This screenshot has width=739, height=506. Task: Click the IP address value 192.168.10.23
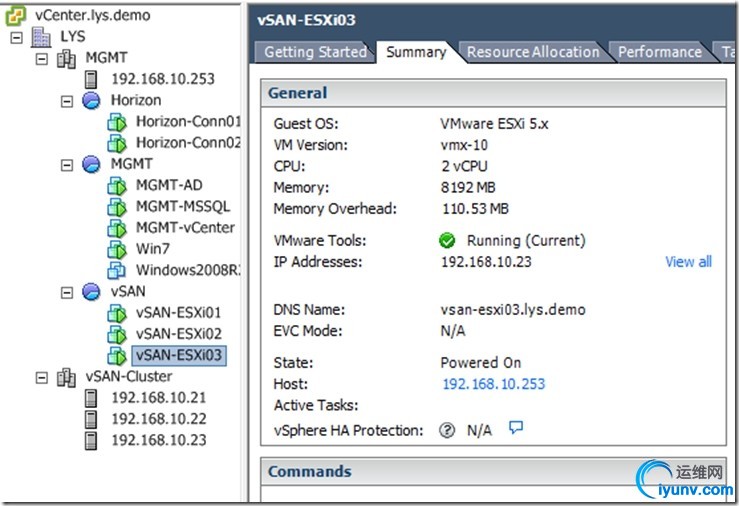[486, 262]
